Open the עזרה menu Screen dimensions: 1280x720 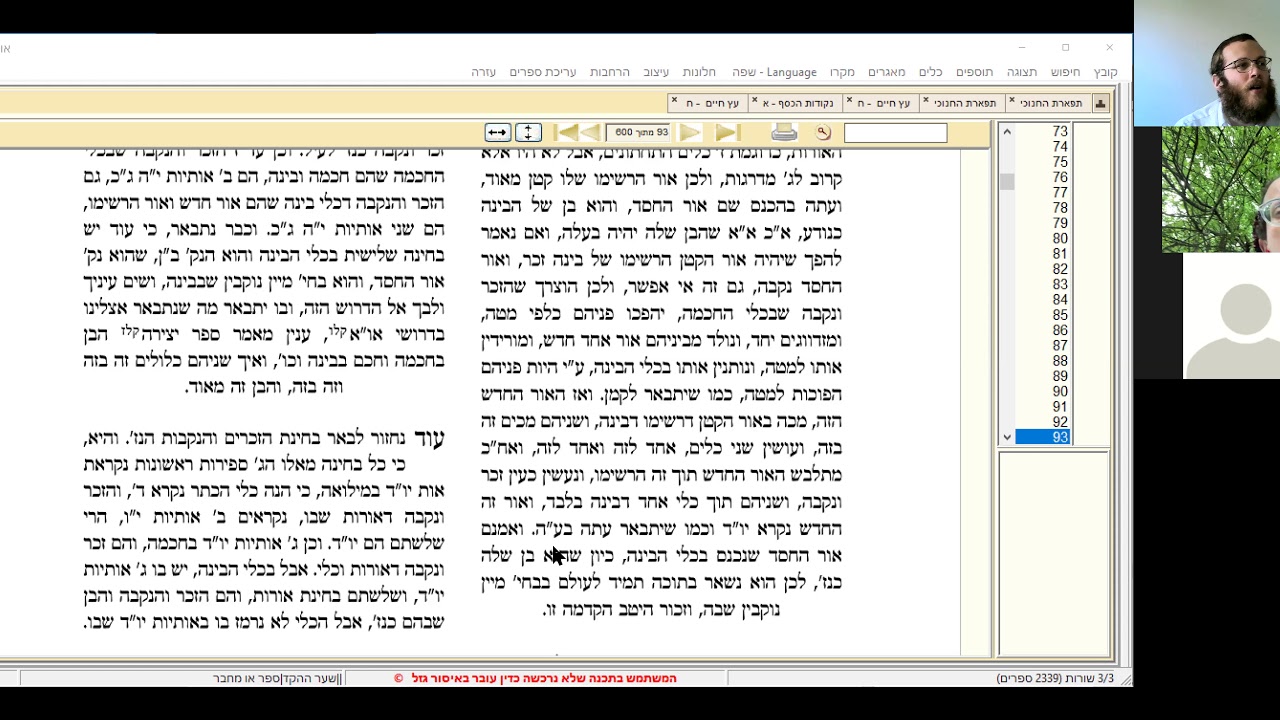tap(483, 72)
